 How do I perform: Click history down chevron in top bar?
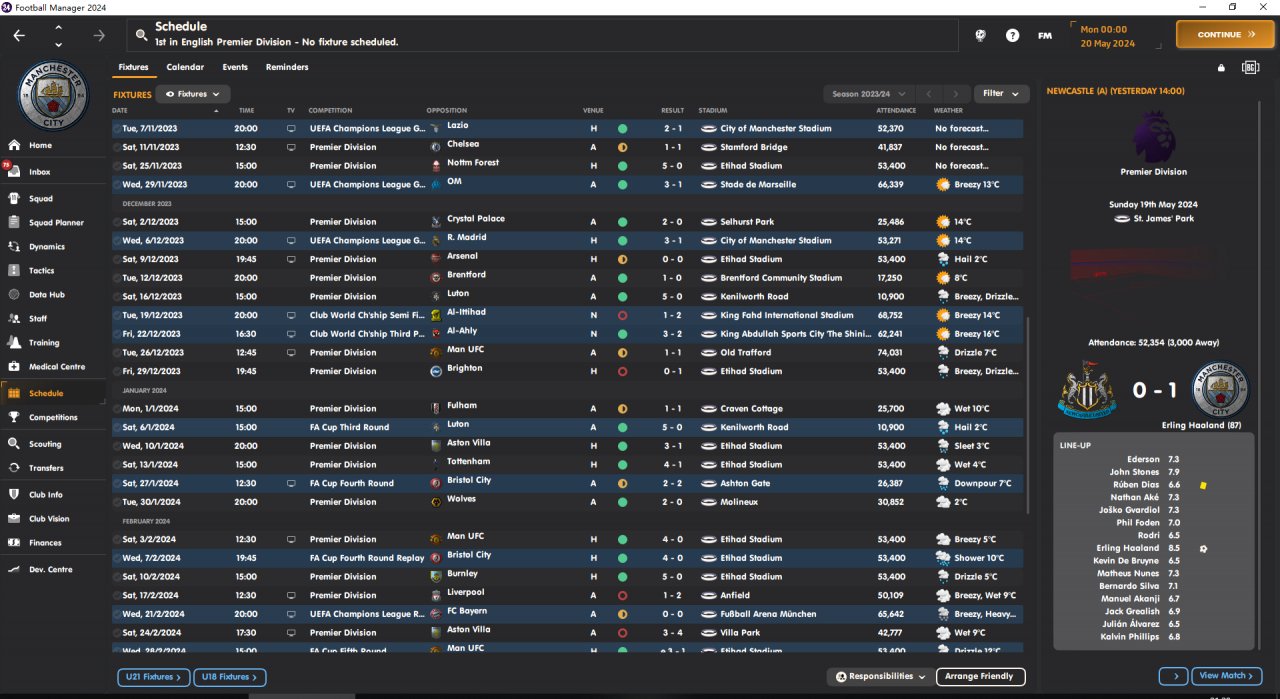58,44
